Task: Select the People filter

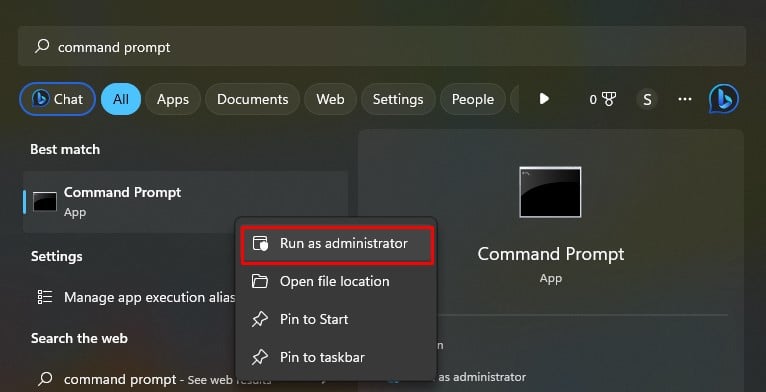Action: [472, 99]
